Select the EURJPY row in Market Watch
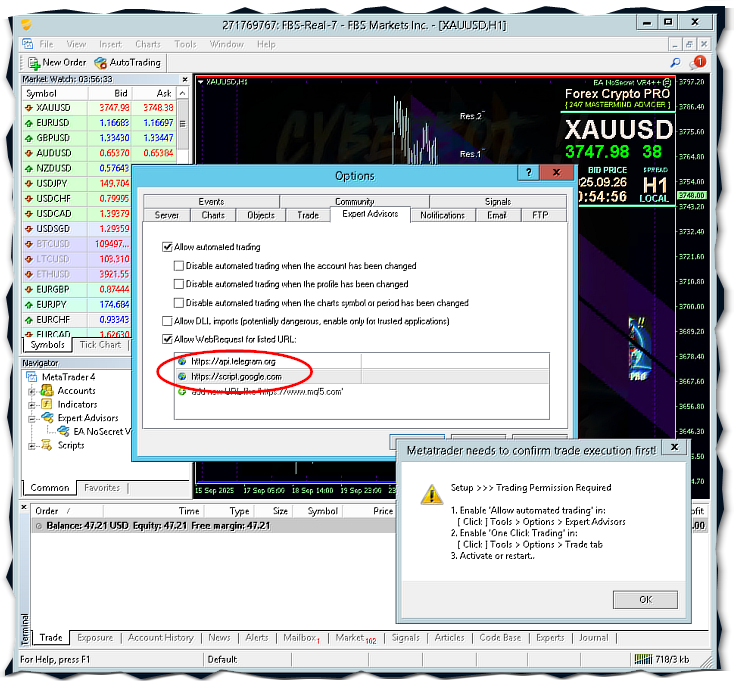The width and height of the screenshot is (734, 689). (x=77, y=305)
